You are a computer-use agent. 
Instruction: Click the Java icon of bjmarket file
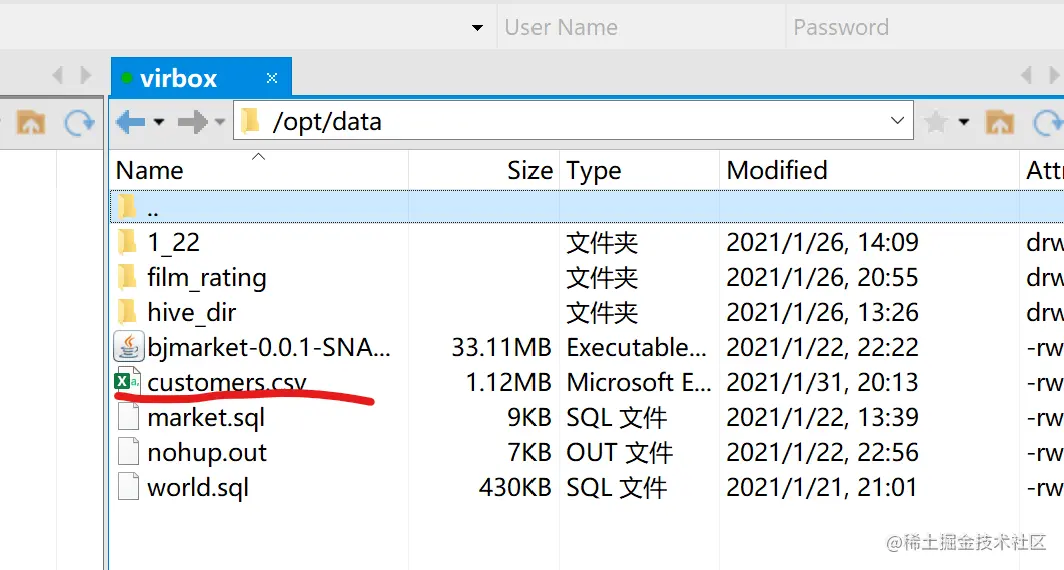[129, 347]
